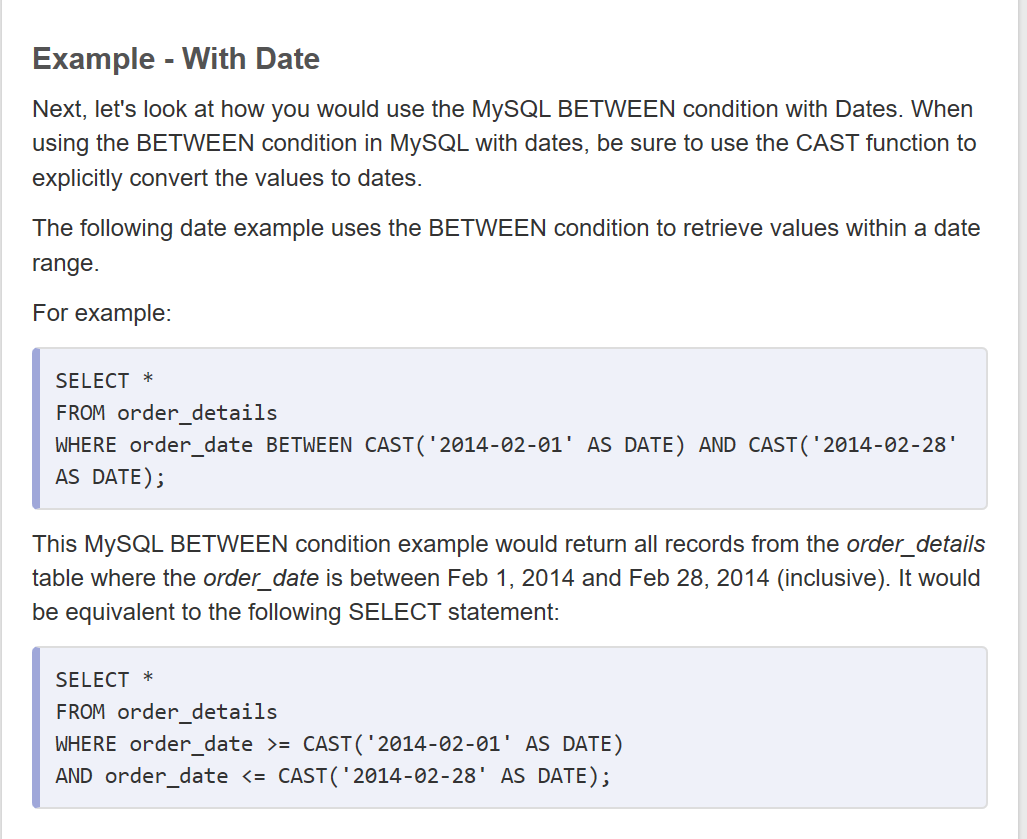Click "SELECT *" in the first code block

tap(105, 381)
